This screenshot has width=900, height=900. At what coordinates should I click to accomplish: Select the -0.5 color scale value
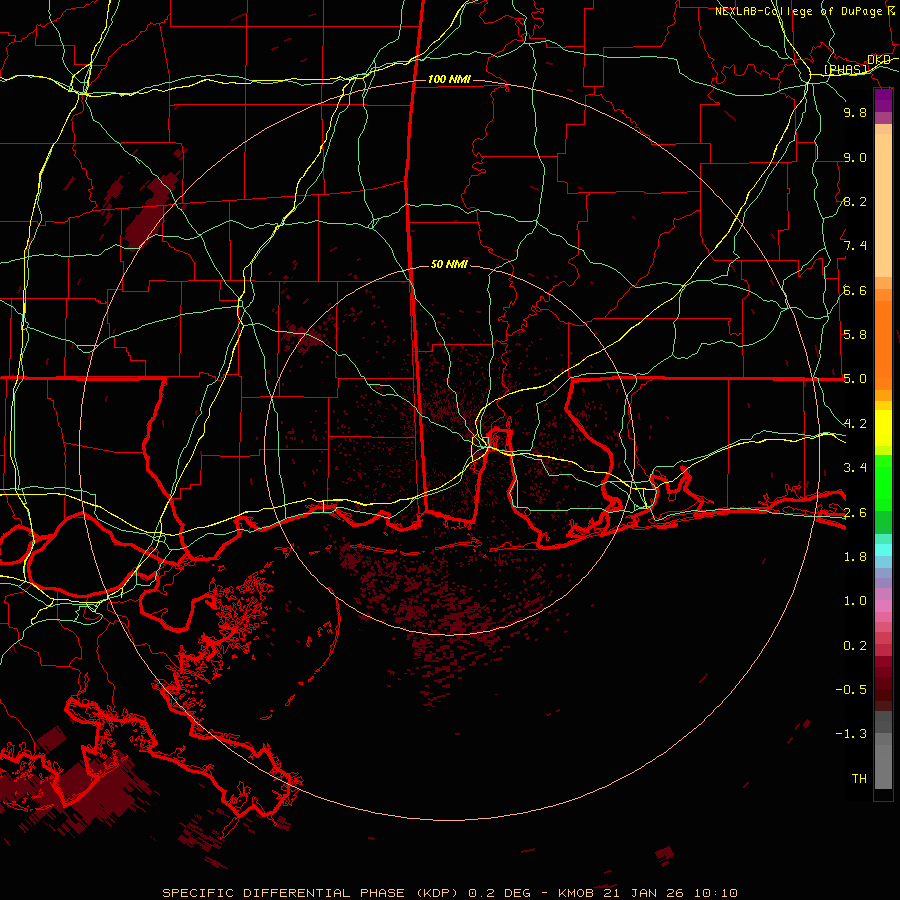(x=851, y=690)
